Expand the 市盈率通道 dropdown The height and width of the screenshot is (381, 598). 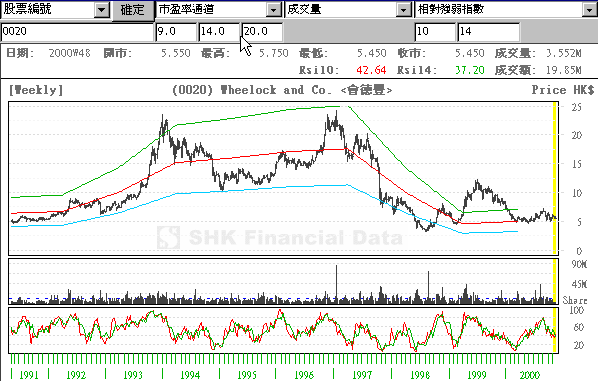273,9
